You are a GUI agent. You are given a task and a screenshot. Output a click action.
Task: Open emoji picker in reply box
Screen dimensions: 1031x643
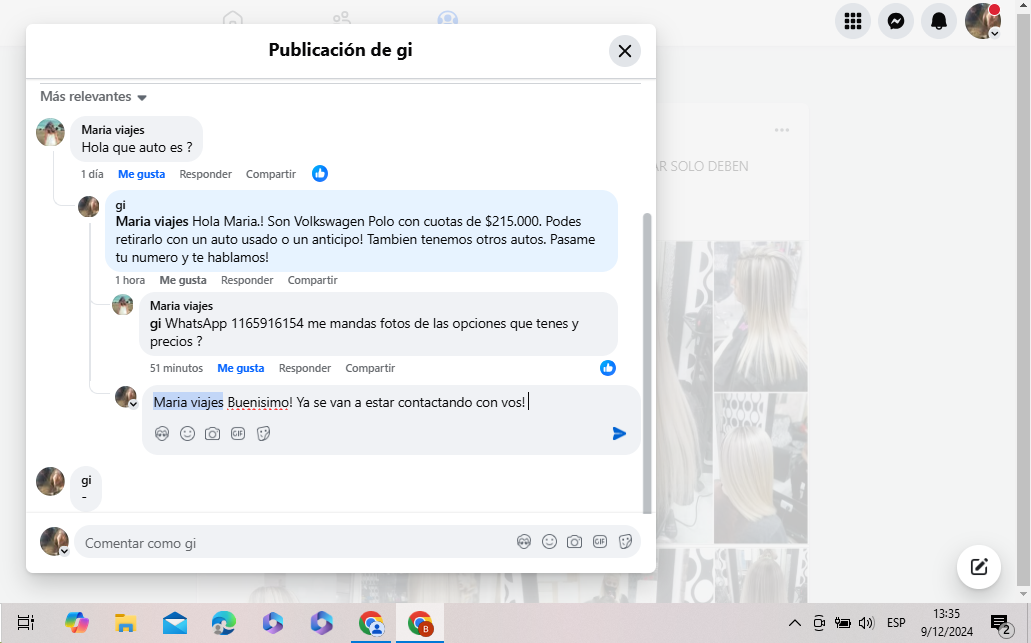point(187,433)
